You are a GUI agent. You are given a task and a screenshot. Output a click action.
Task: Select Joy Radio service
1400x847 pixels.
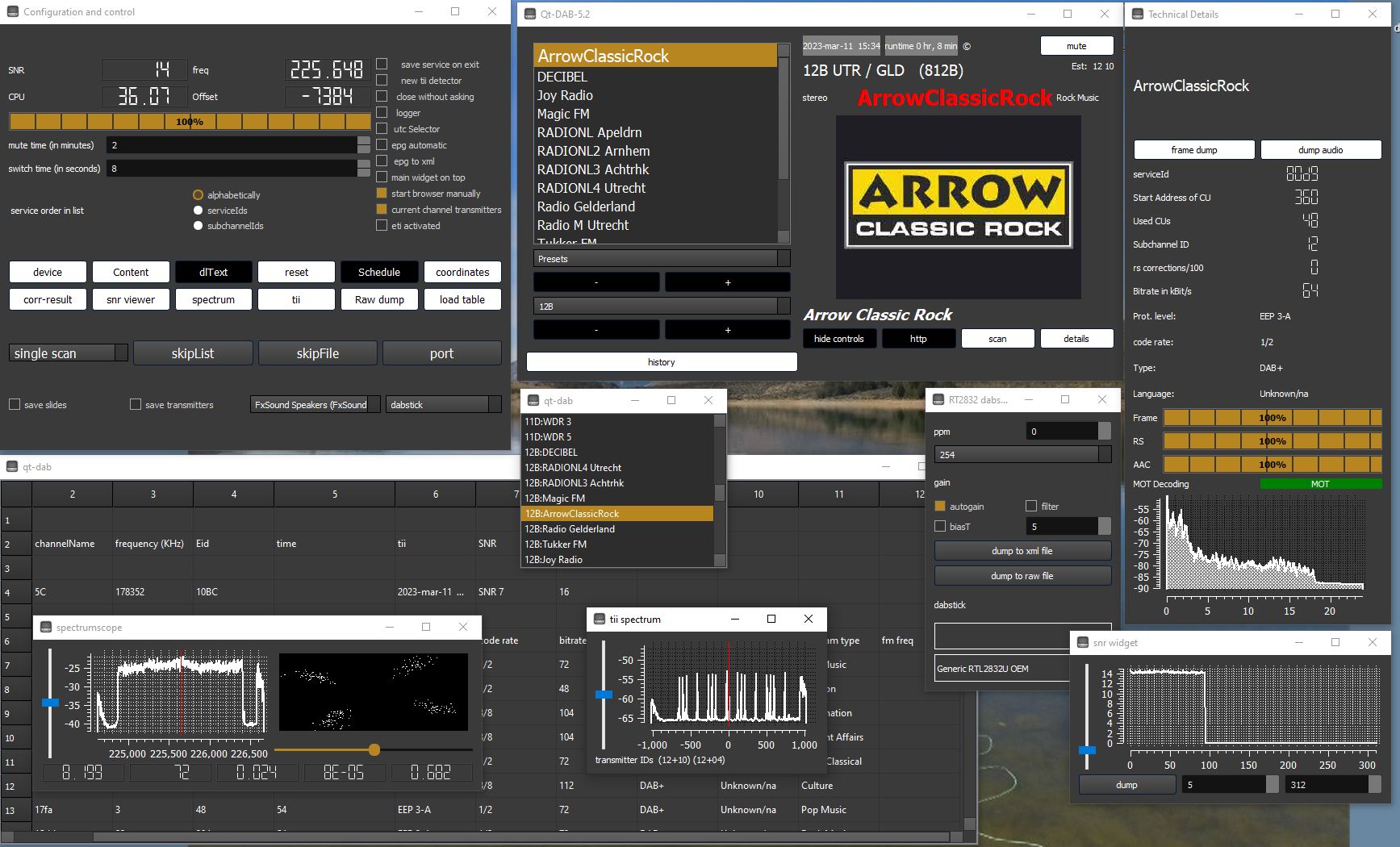[x=655, y=95]
